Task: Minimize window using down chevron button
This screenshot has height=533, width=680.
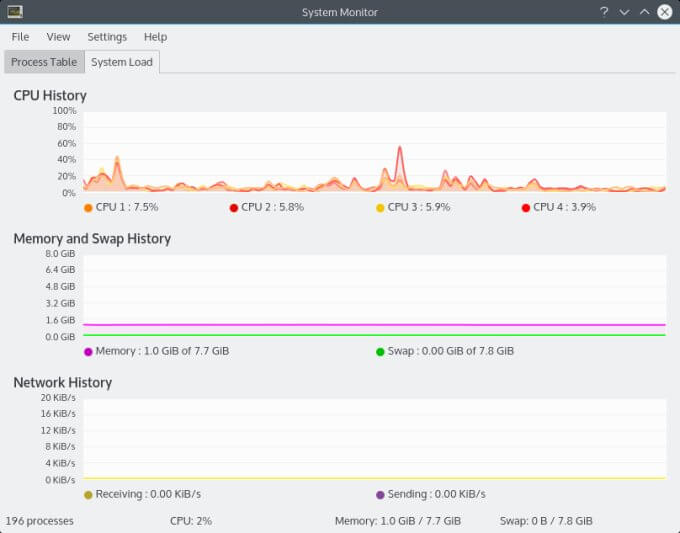Action: click(624, 12)
